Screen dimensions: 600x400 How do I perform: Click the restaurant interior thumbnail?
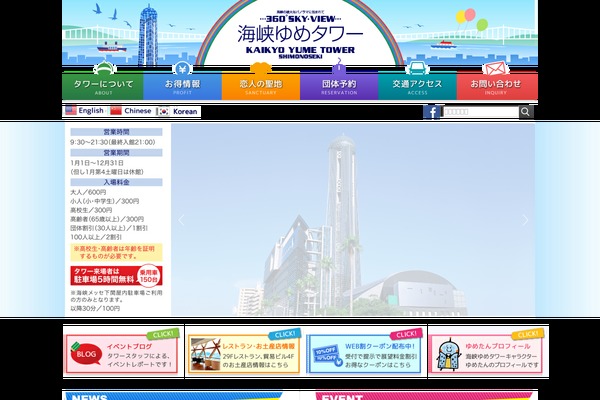(x=206, y=354)
